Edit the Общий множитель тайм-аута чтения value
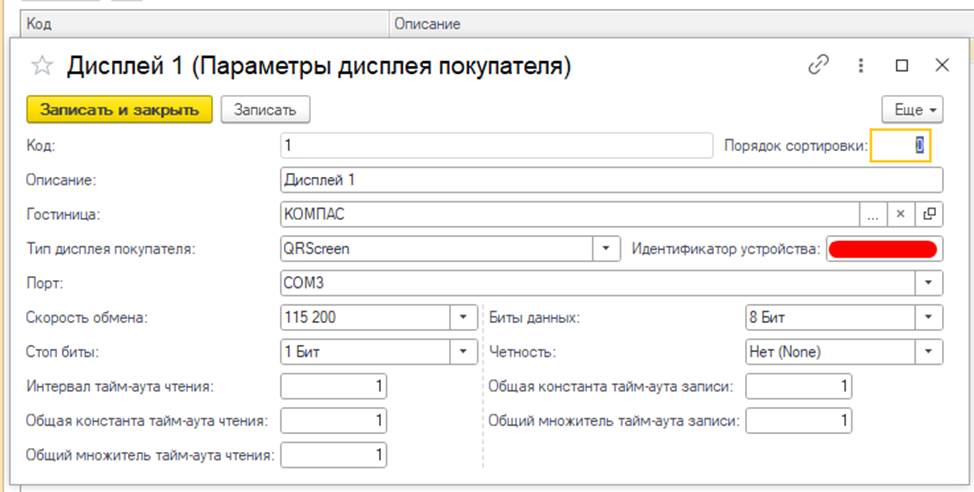Image resolution: width=974 pixels, height=492 pixels. (x=334, y=455)
